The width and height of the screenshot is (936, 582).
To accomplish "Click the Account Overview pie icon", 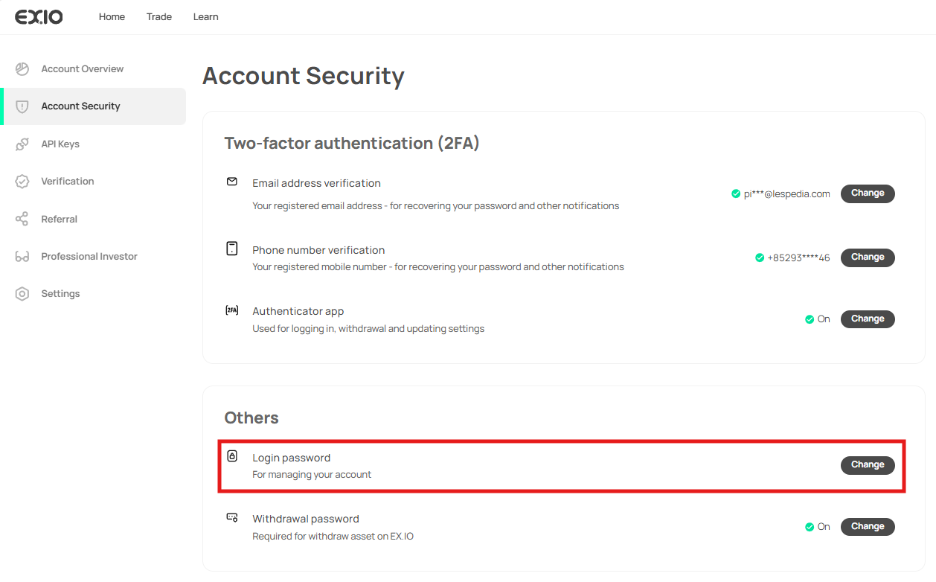I will (x=22, y=69).
